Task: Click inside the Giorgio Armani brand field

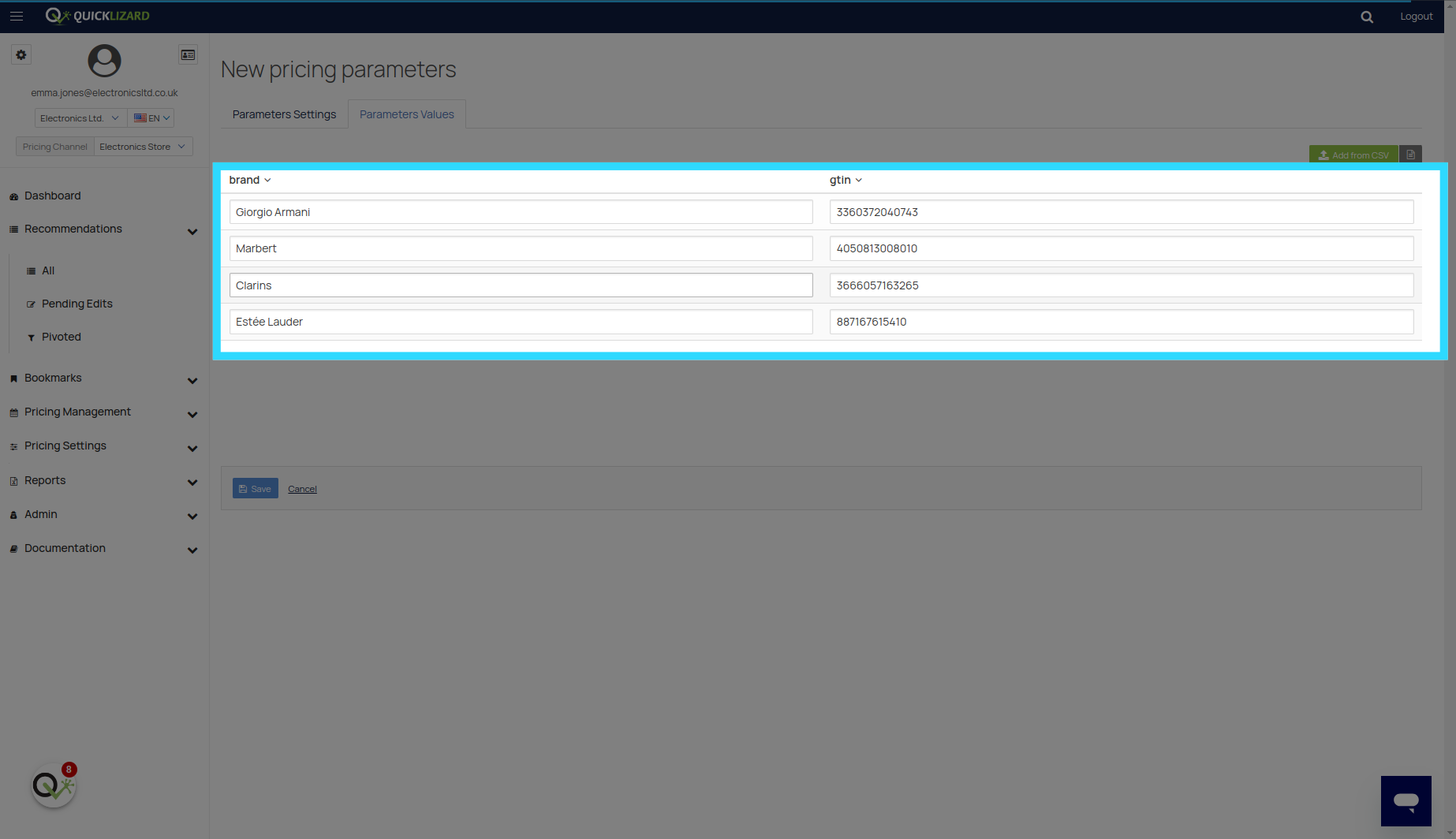Action: tap(521, 211)
